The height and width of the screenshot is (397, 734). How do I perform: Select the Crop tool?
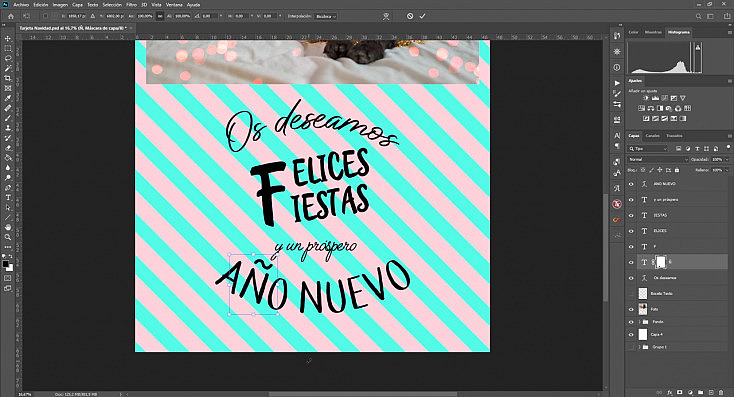pos(8,78)
